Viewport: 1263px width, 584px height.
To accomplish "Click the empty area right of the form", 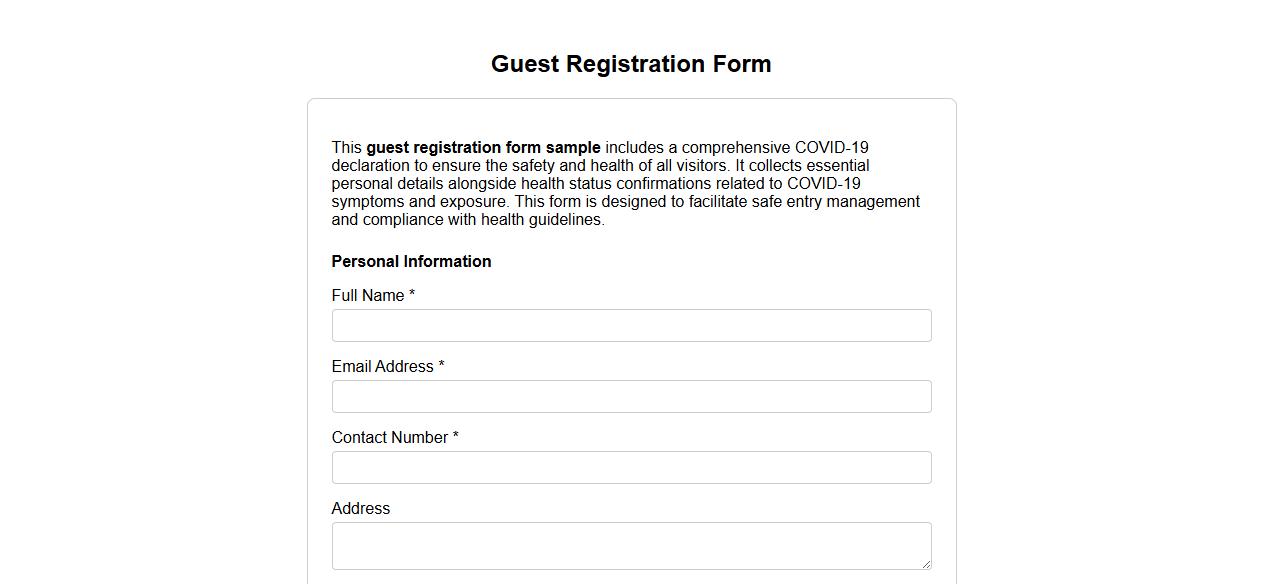I will (x=1100, y=300).
